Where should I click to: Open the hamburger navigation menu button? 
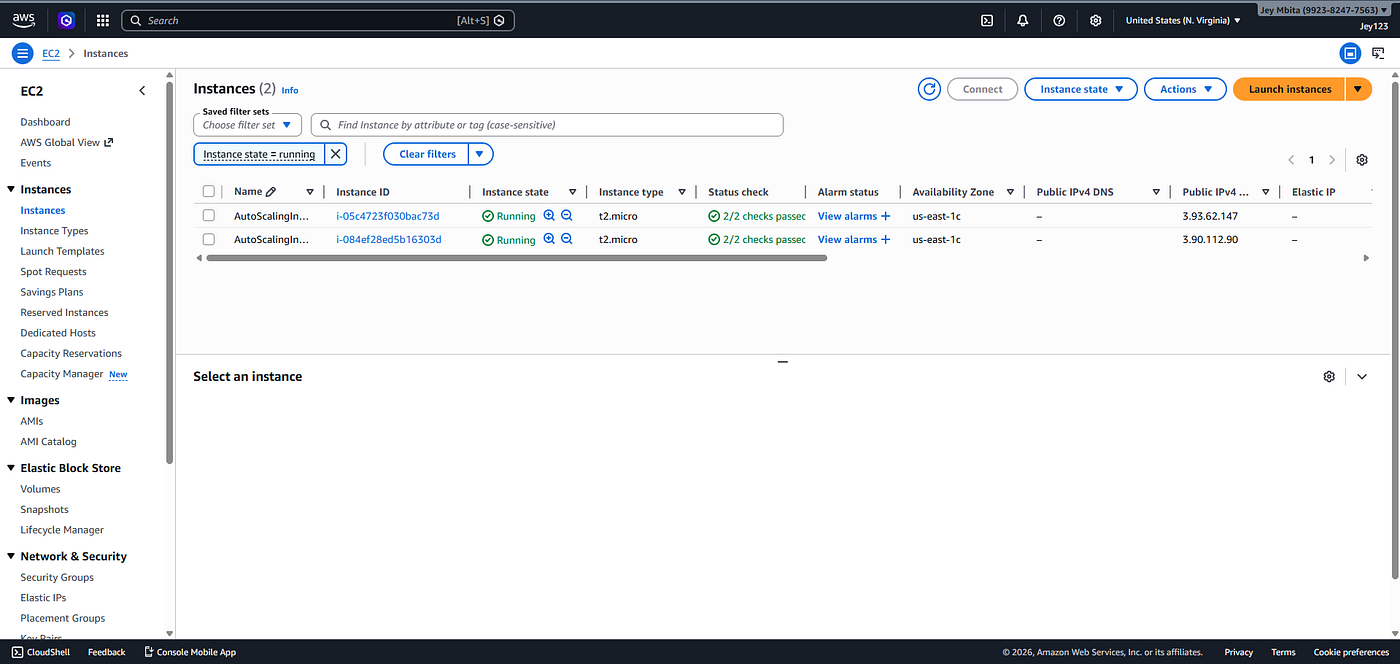[22, 53]
